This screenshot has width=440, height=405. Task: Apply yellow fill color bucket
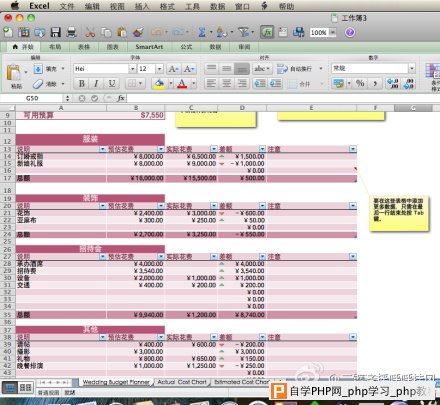pyautogui.click(x=159, y=84)
